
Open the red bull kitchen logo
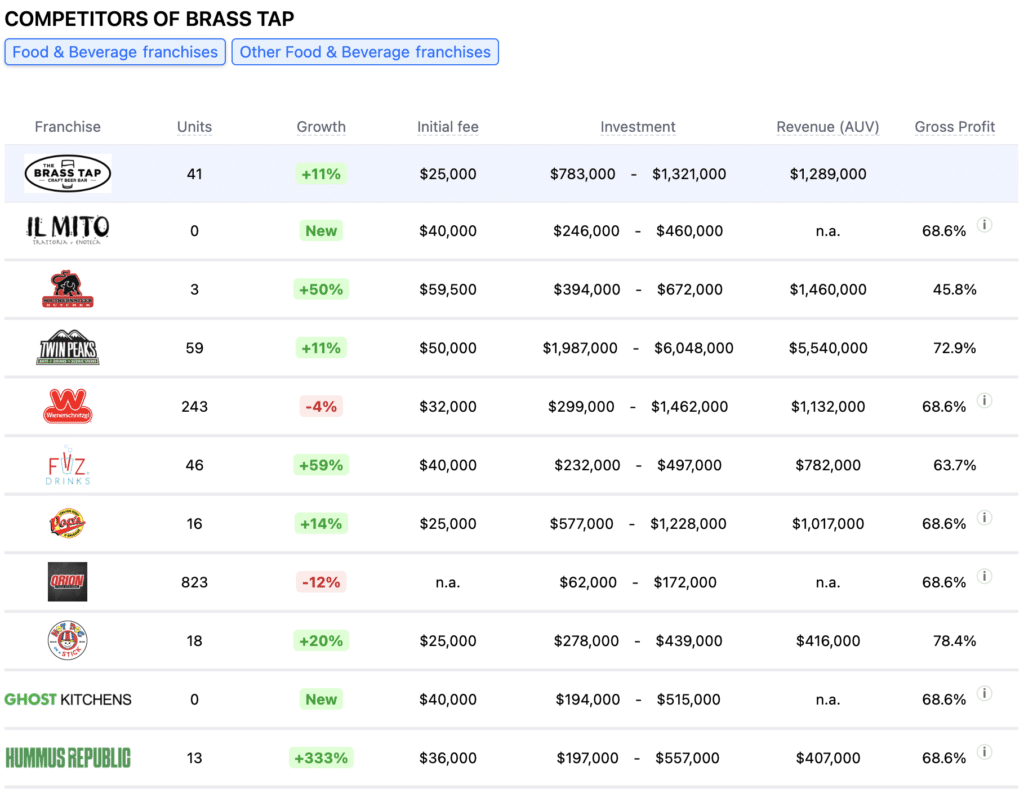tap(68, 289)
